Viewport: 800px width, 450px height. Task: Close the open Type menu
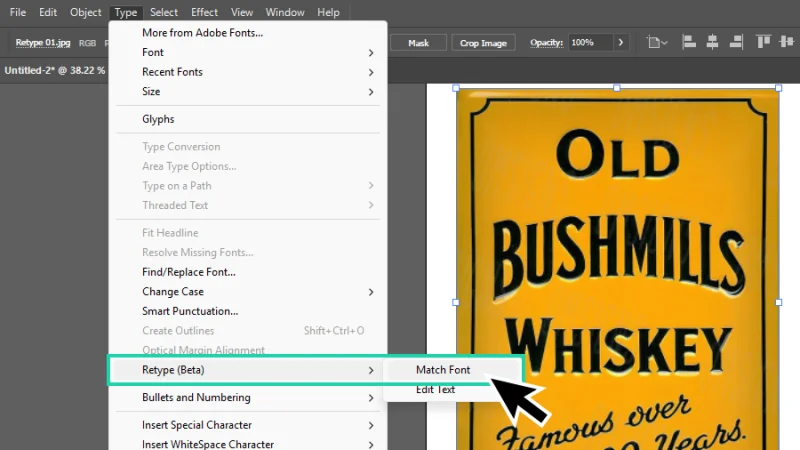pos(126,12)
